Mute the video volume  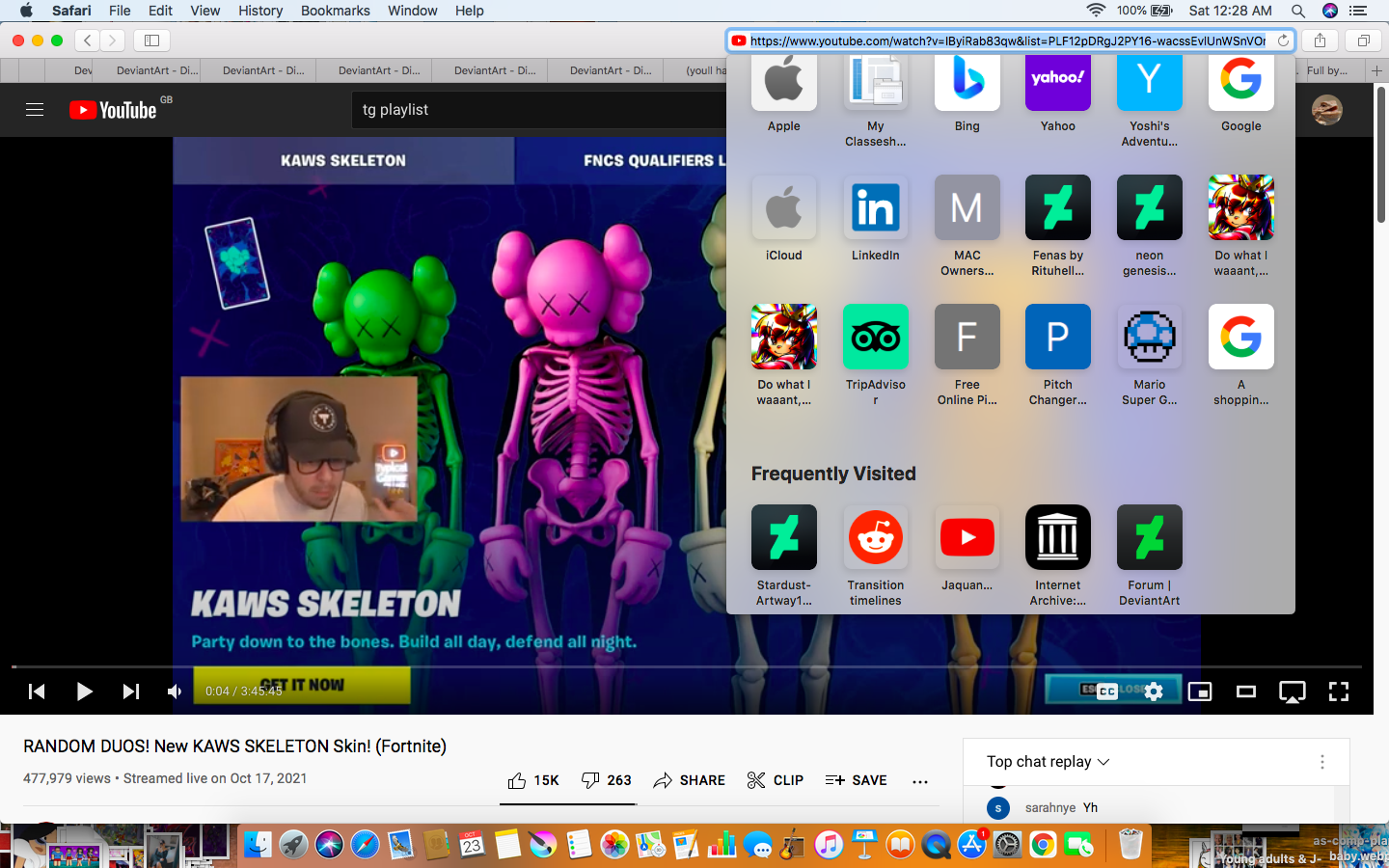175,691
